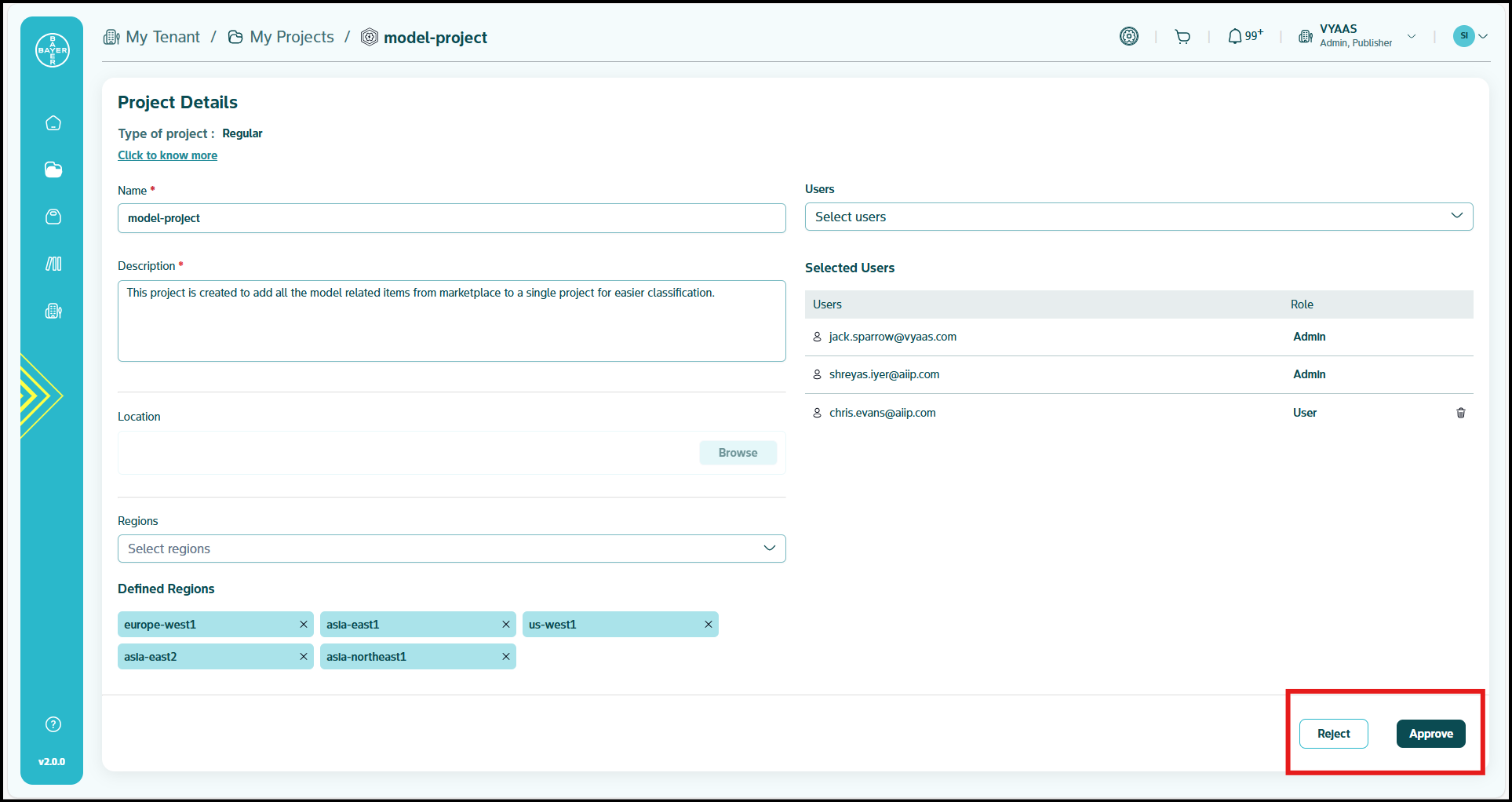
Task: Open the marketplace bag sidebar icon
Action: [53, 217]
